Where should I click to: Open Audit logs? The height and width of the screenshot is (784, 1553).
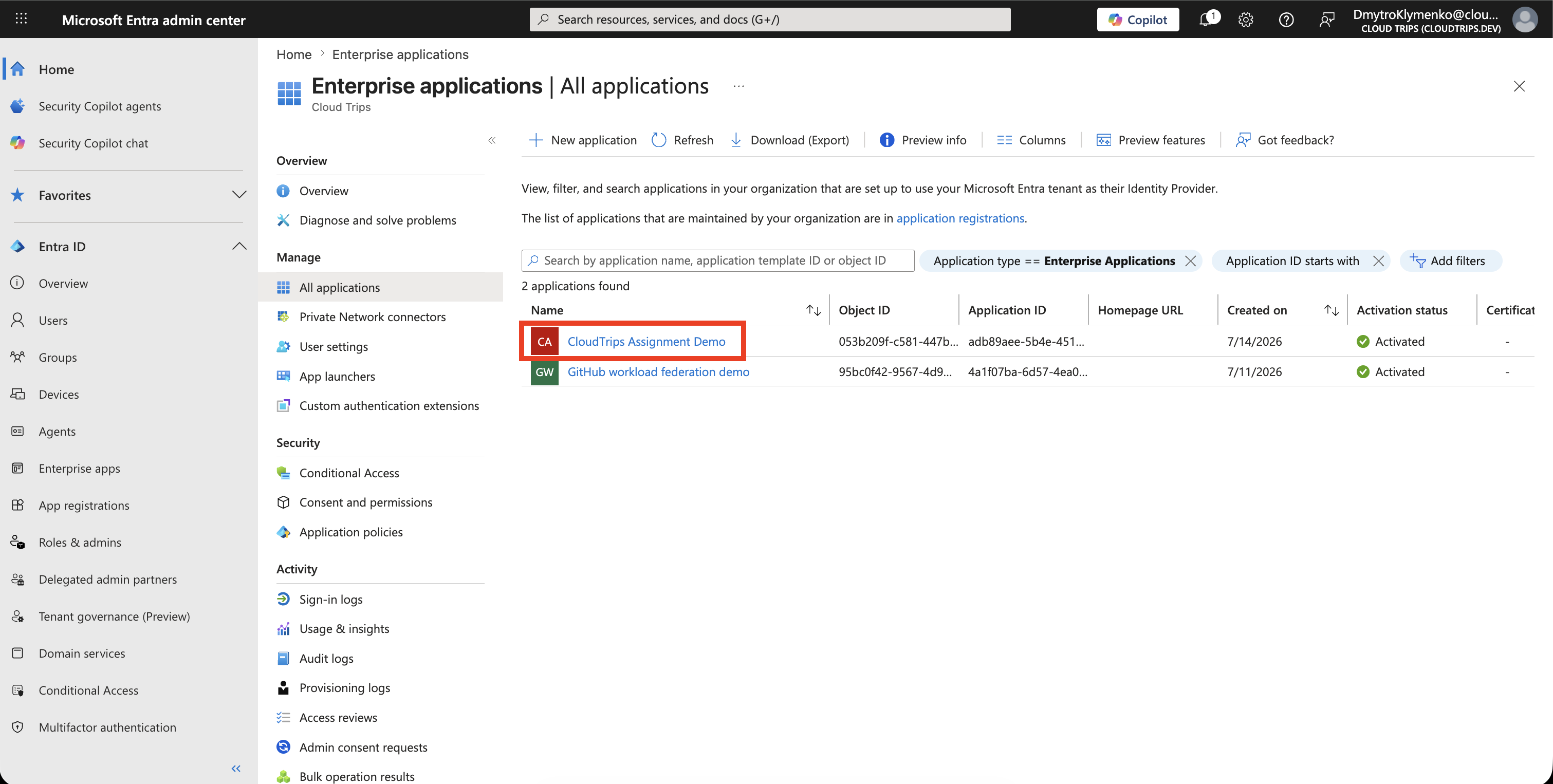(x=326, y=658)
